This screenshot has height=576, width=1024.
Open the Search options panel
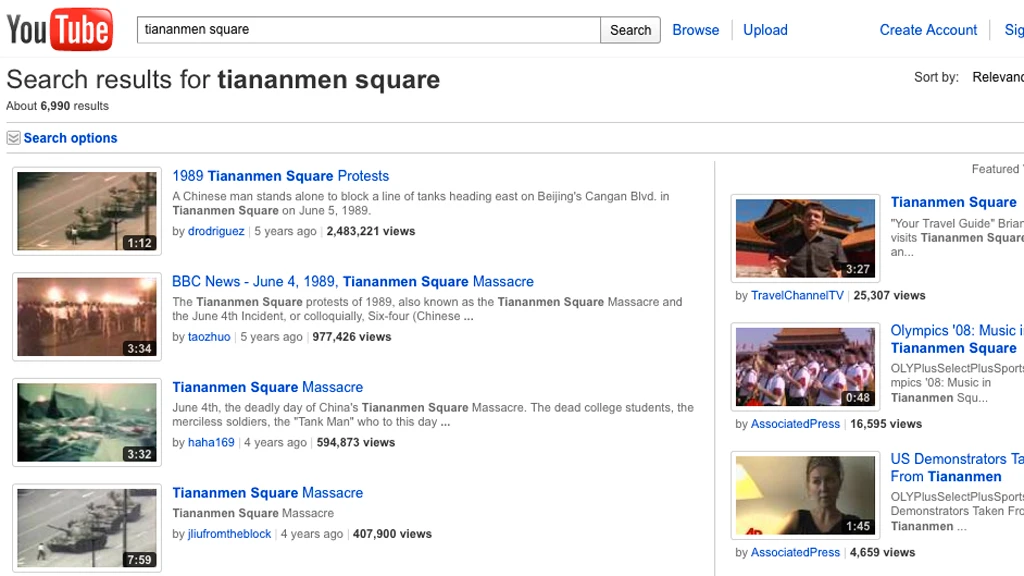click(71, 138)
